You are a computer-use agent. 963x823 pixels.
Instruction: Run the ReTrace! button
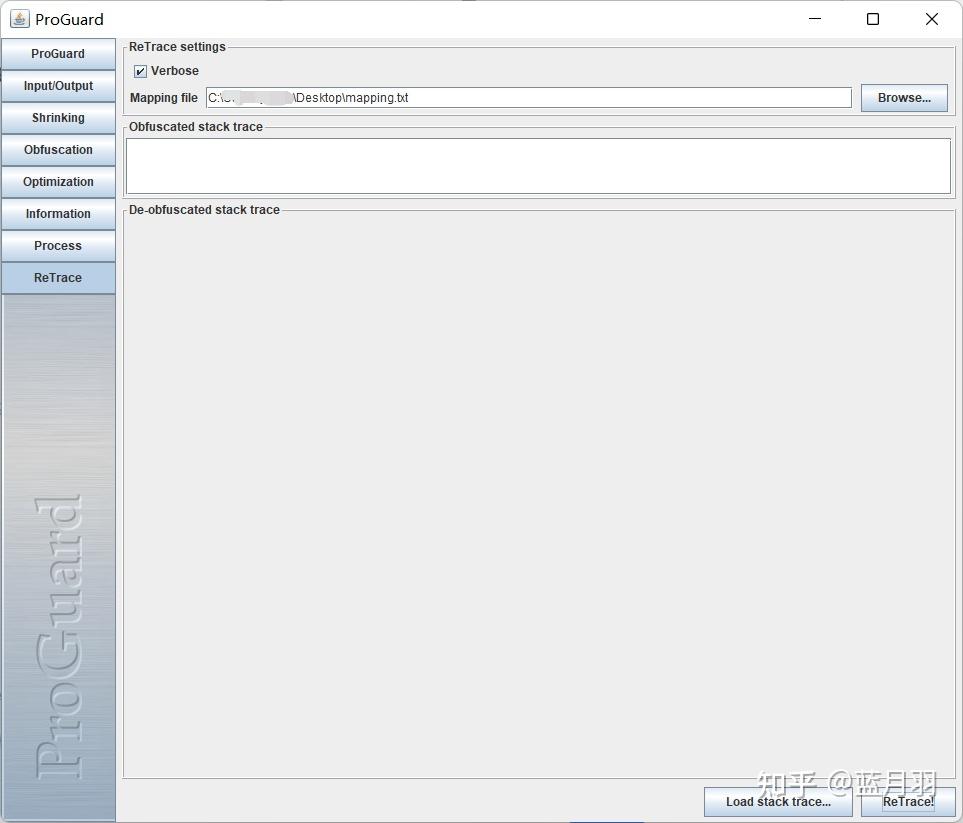[908, 802]
